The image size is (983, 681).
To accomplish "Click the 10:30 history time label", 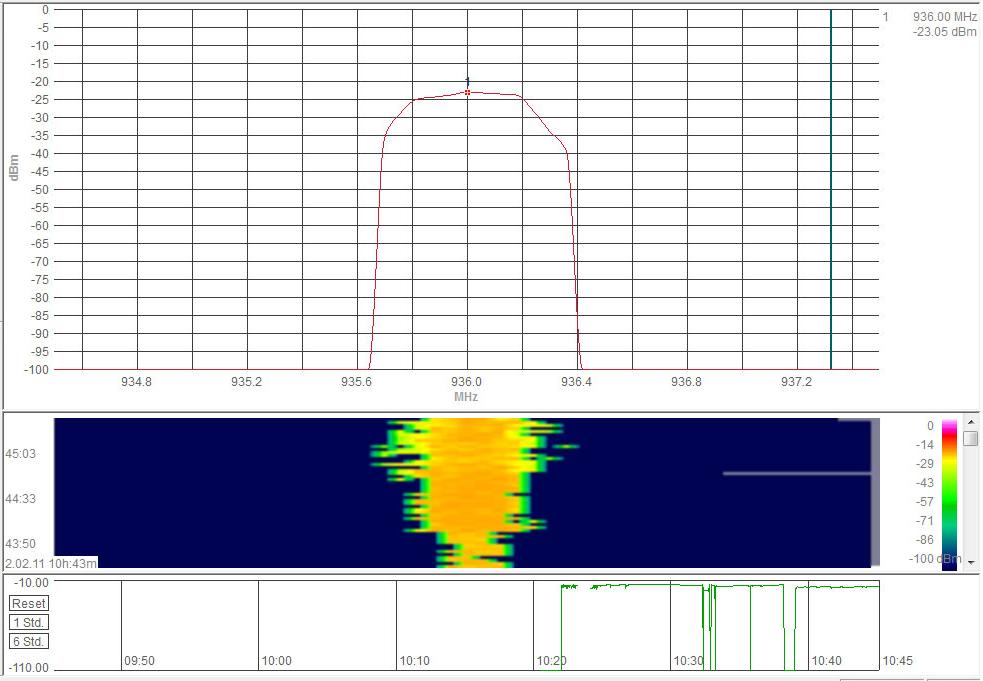I will tap(688, 660).
